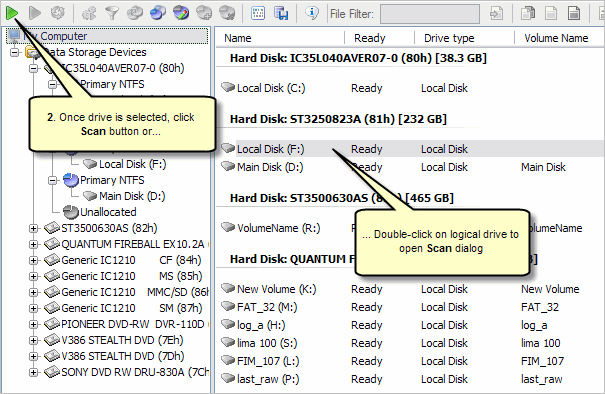The image size is (605, 394).
Task: Select lima 100 (S:) in the drive list
Action: [267, 343]
